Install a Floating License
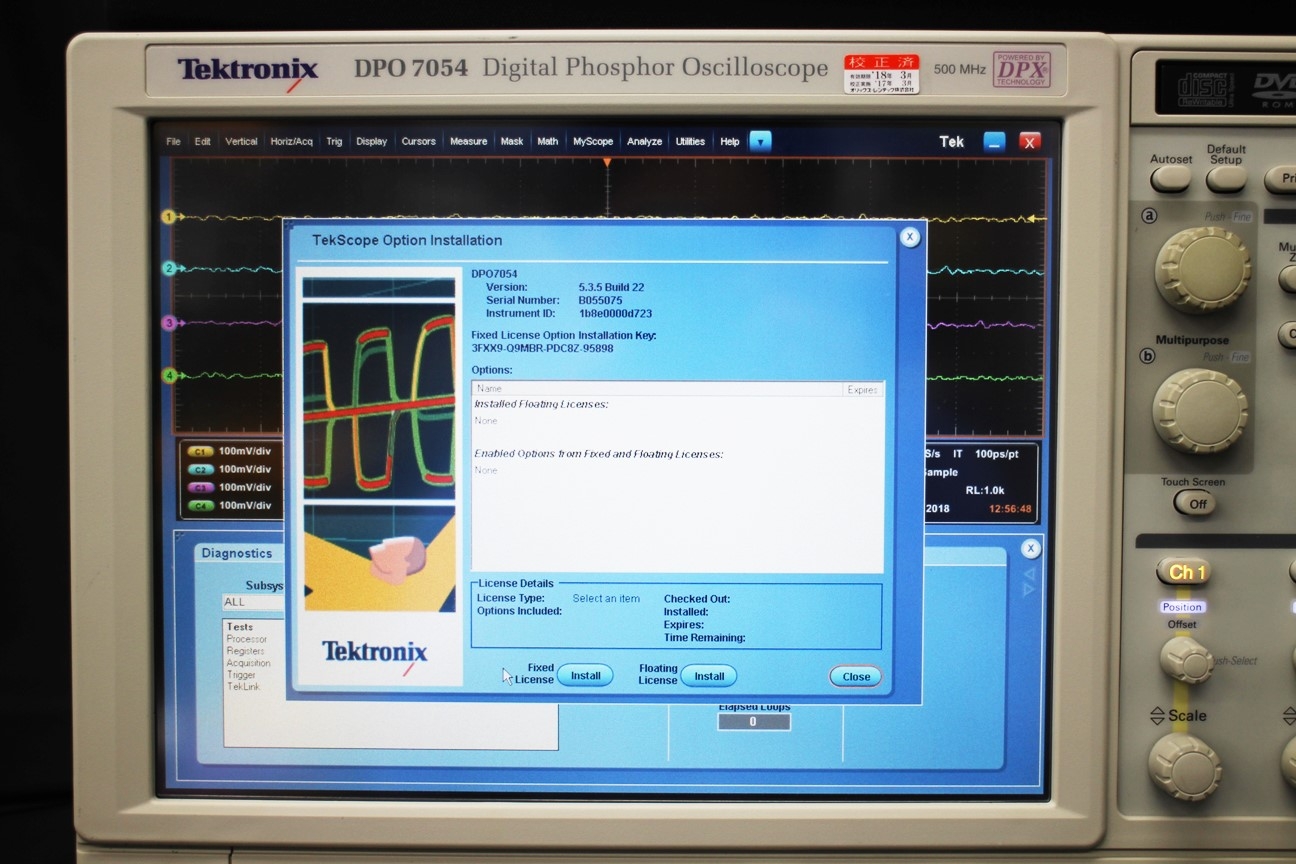Screen dimensions: 1296x864 (709, 676)
